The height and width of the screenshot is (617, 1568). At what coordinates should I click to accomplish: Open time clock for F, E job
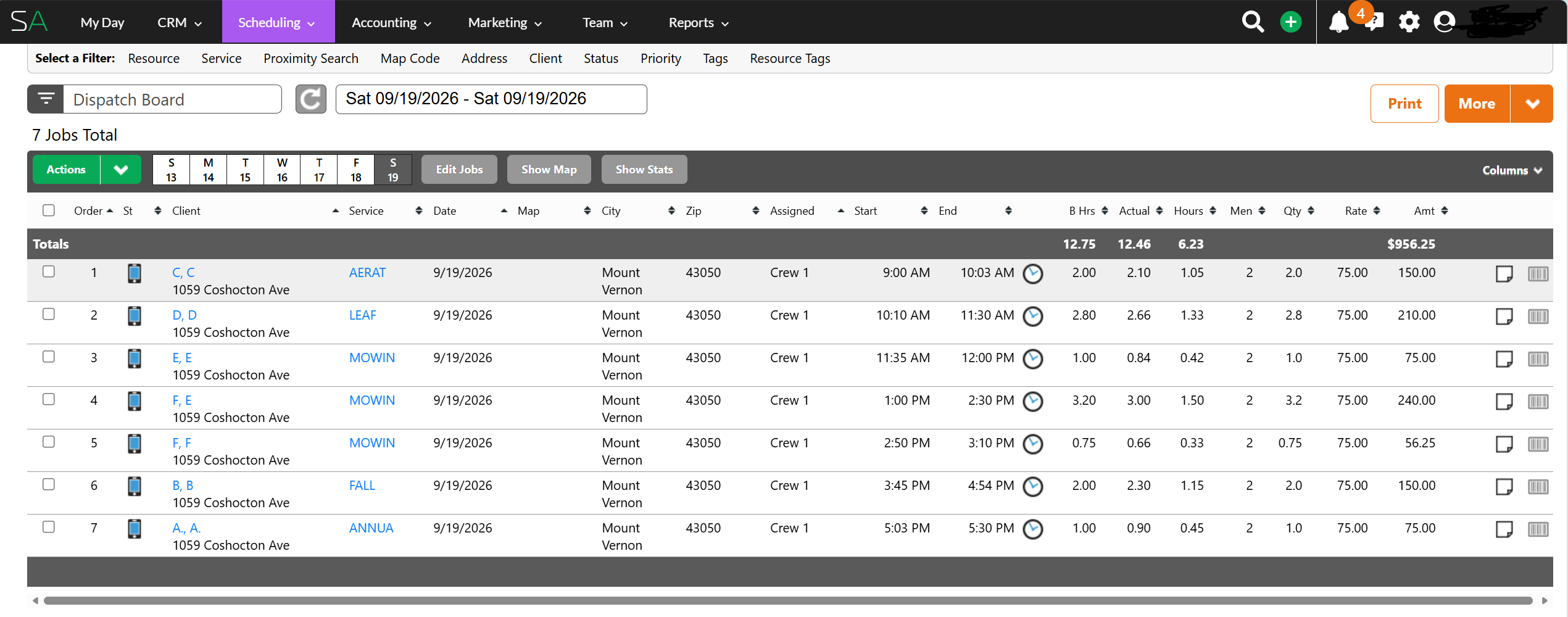pos(1032,401)
